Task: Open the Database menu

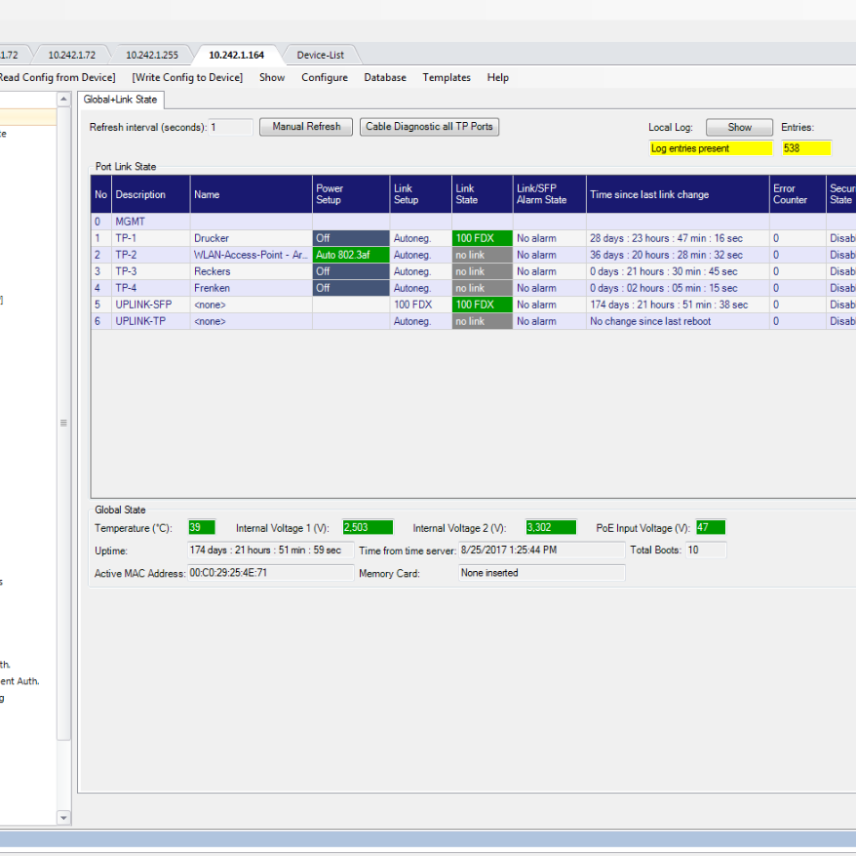Action: [x=385, y=78]
